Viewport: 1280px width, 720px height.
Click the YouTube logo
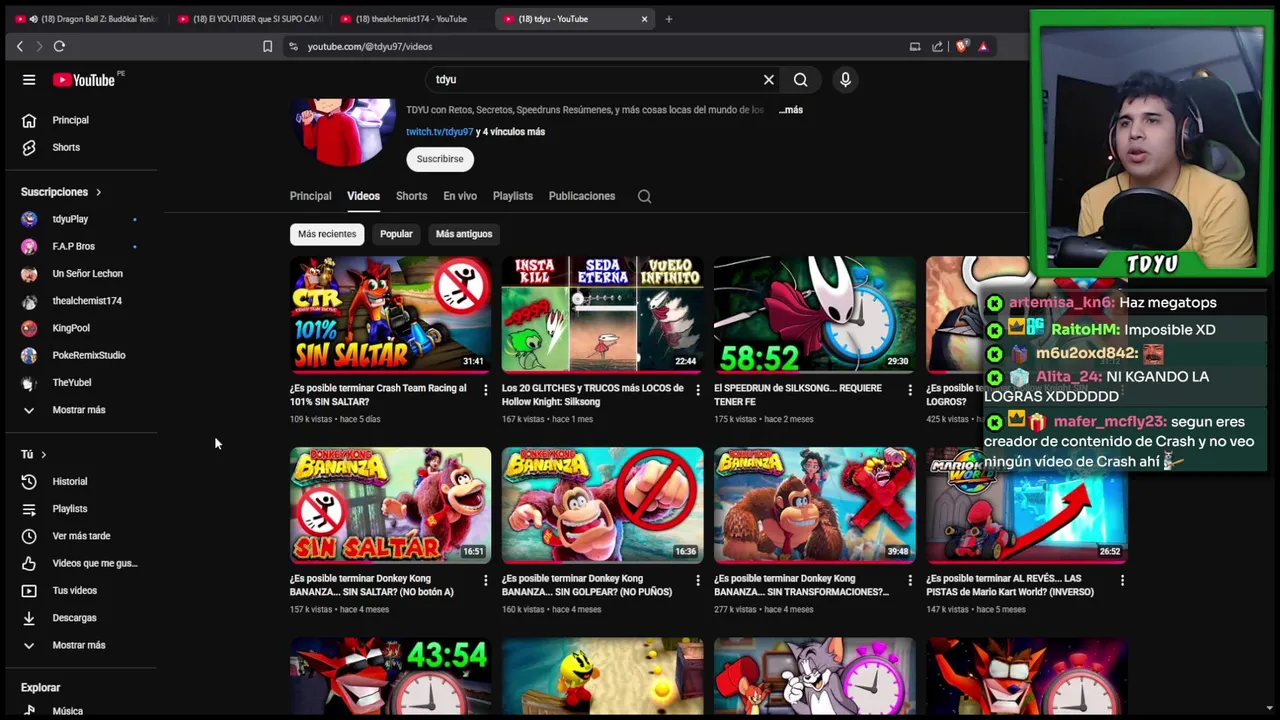[83, 80]
